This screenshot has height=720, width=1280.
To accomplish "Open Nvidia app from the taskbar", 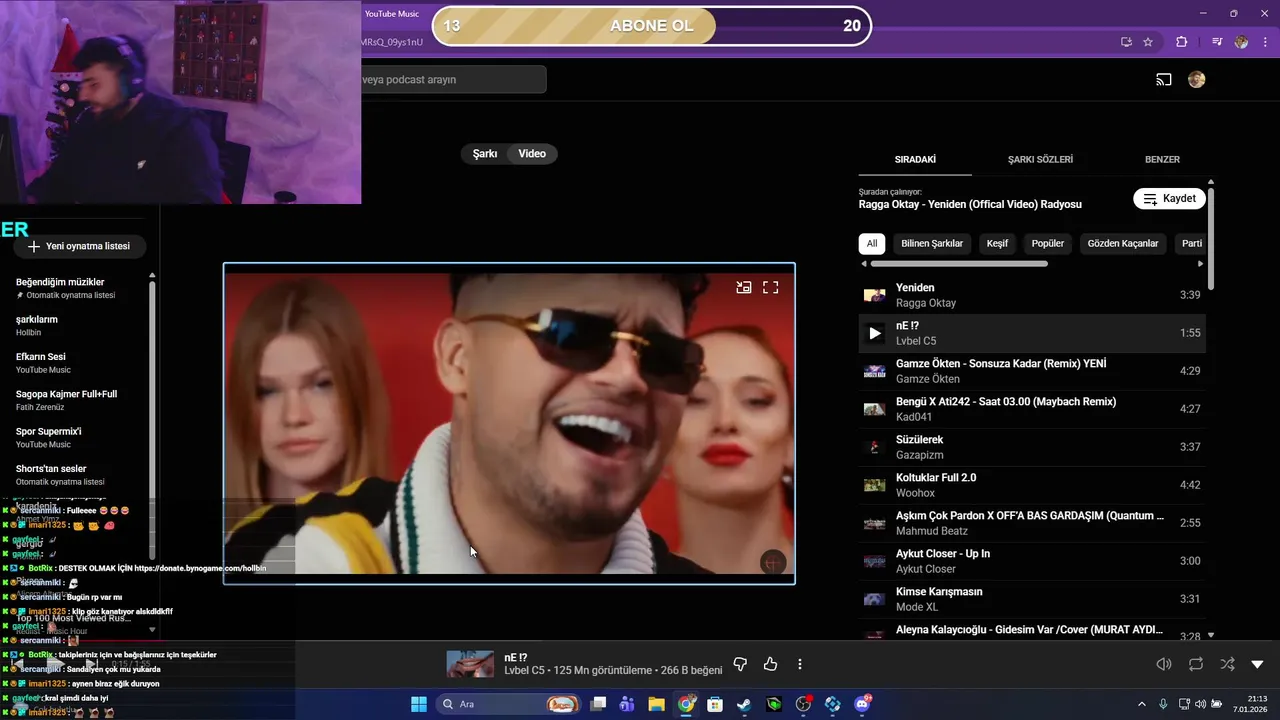I will point(774,704).
